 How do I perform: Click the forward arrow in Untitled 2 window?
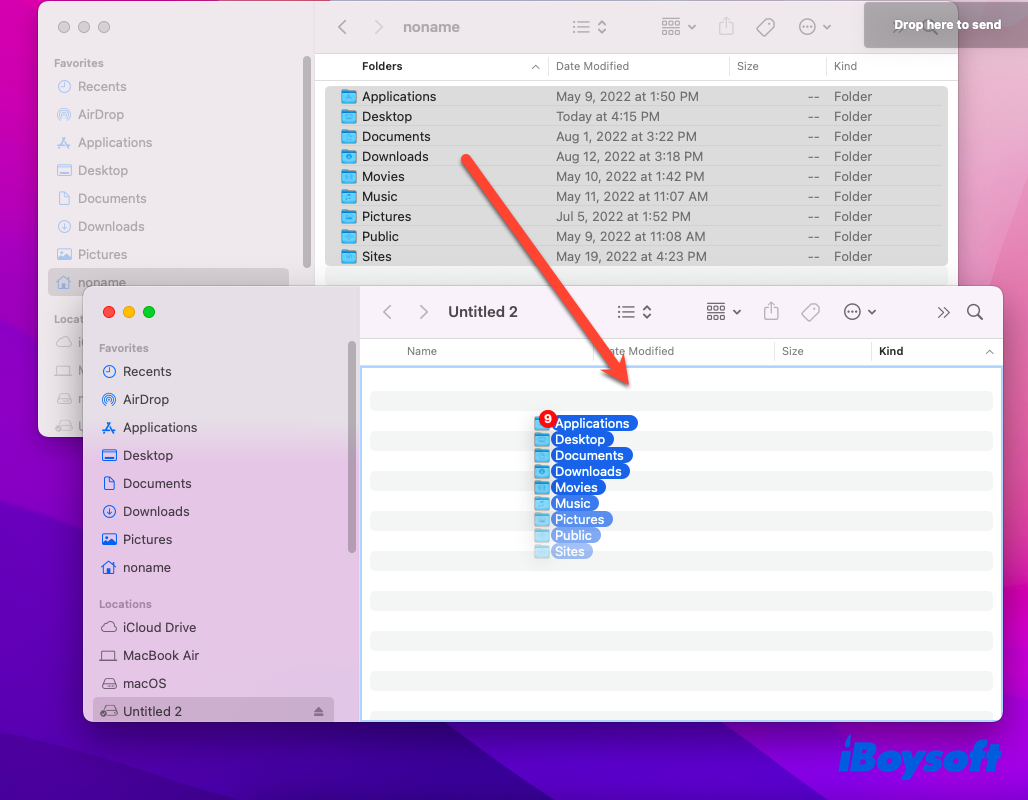pyautogui.click(x=423, y=312)
